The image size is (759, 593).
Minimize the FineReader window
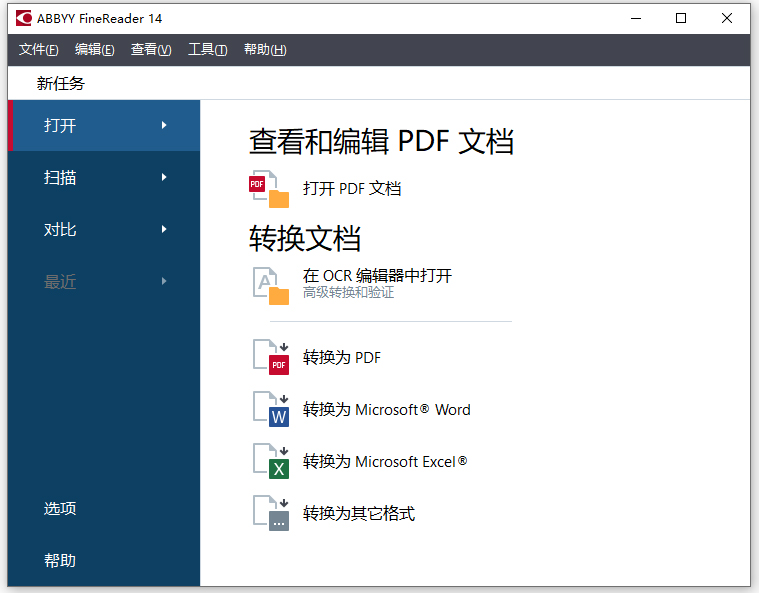pyautogui.click(x=636, y=18)
